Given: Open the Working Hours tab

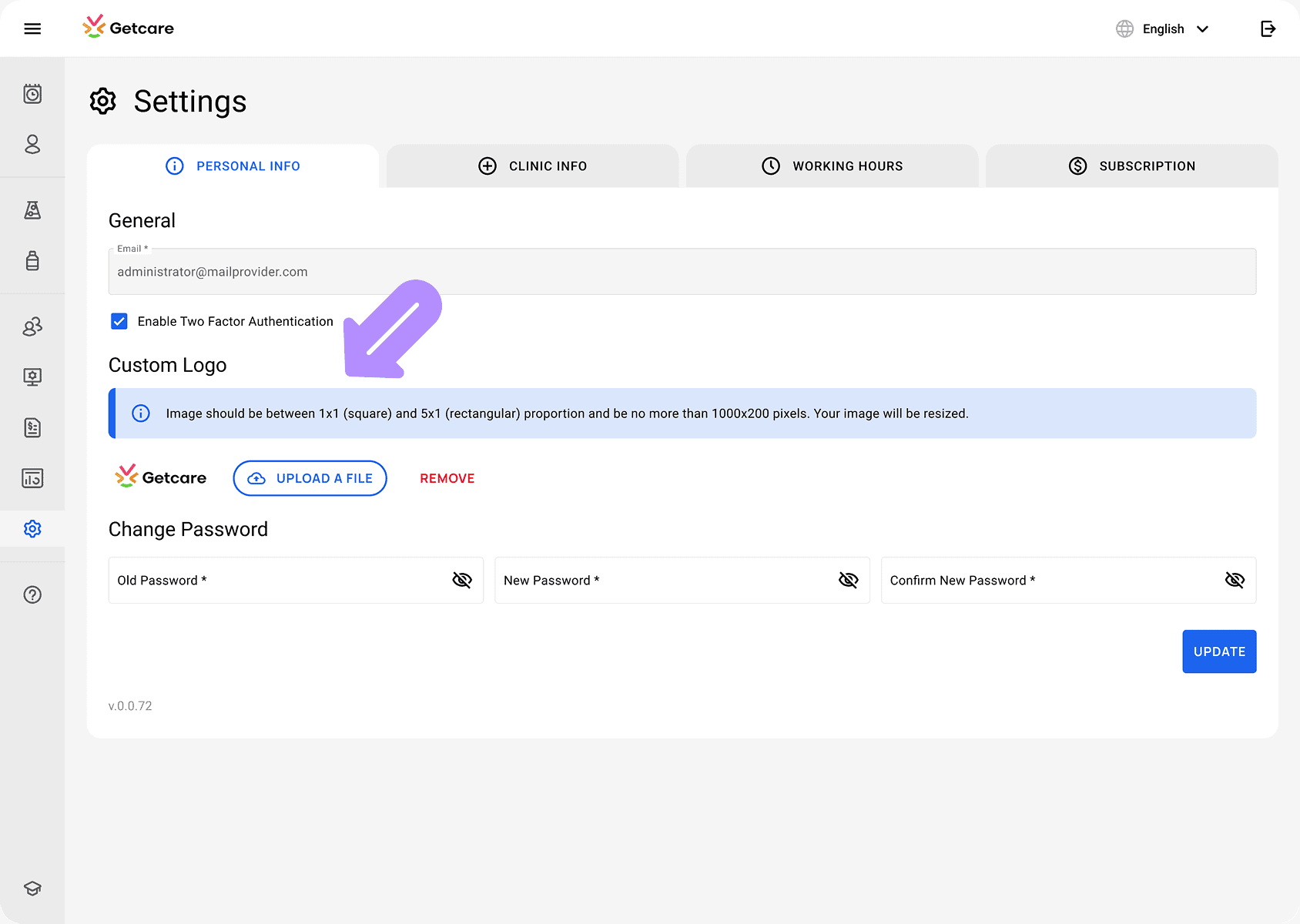Looking at the screenshot, I should click(x=832, y=166).
